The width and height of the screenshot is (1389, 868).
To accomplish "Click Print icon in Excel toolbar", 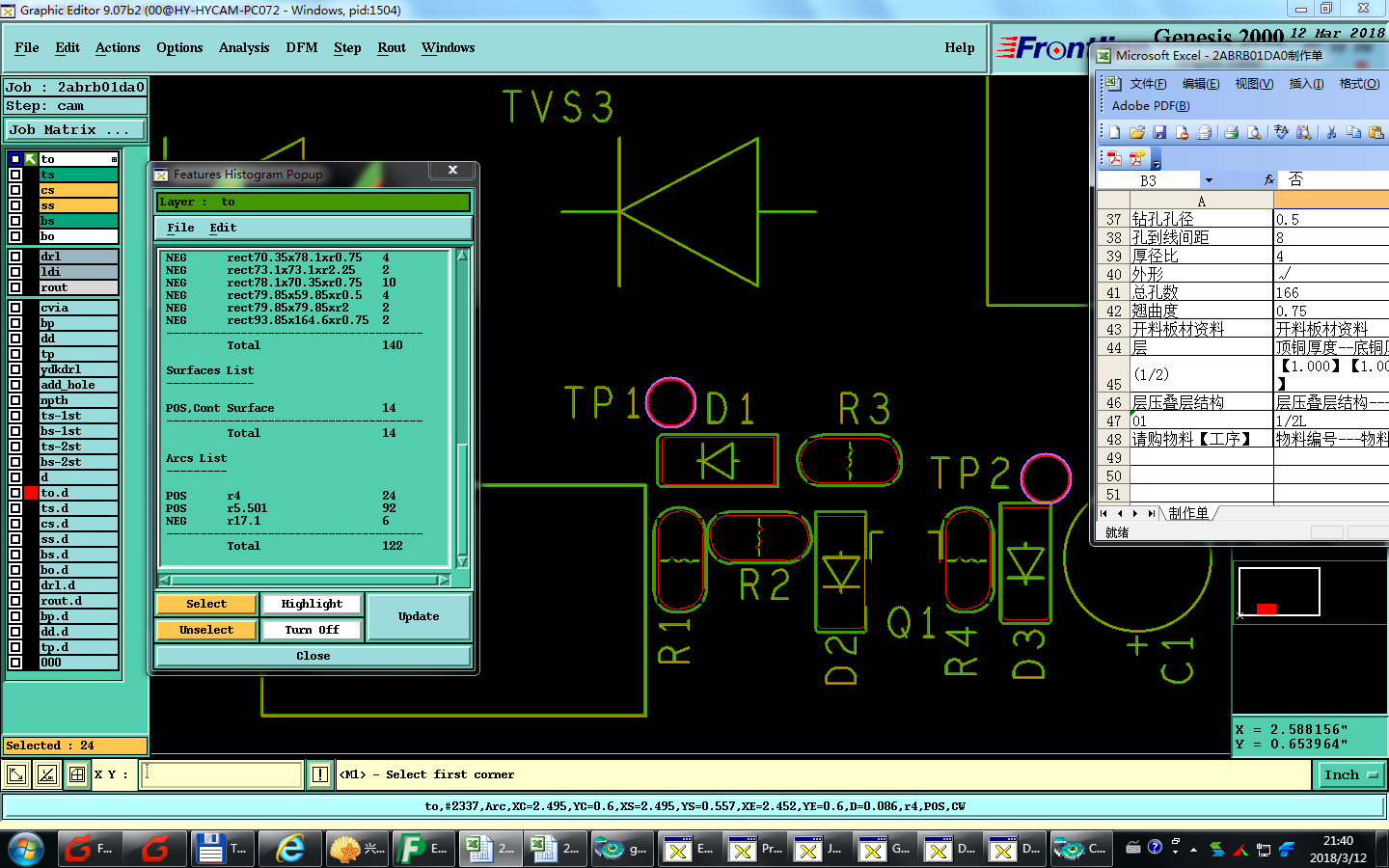I will click(x=1231, y=132).
